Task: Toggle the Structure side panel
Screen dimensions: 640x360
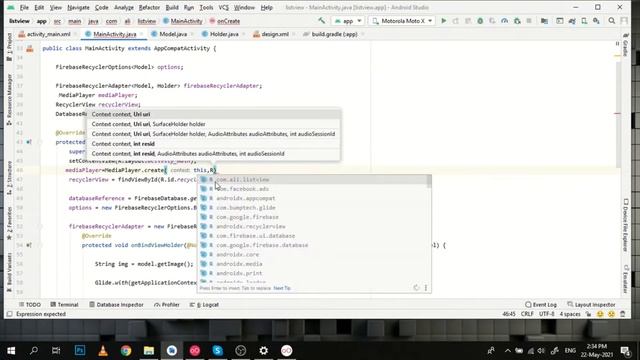Action: coord(9,178)
